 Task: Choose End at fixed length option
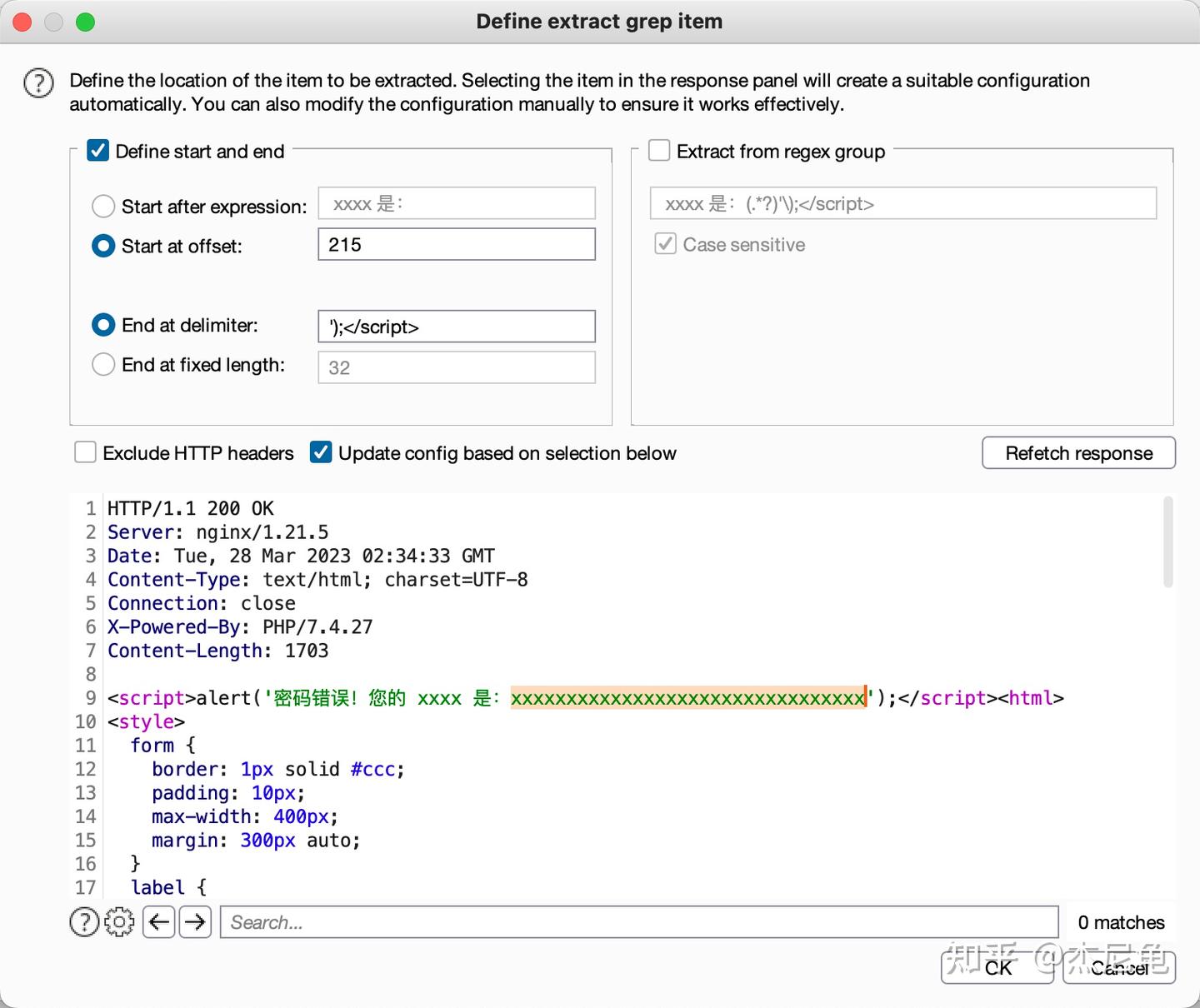coord(103,365)
